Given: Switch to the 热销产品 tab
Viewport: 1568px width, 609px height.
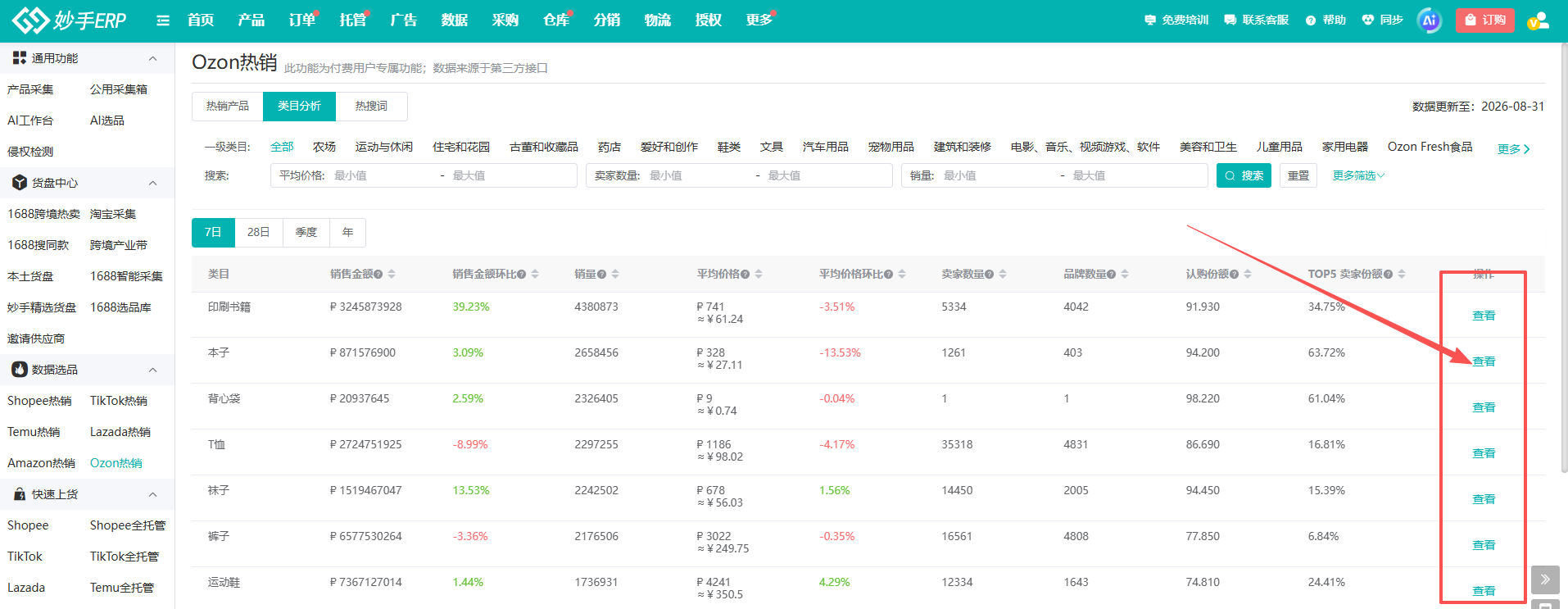Looking at the screenshot, I should 228,107.
